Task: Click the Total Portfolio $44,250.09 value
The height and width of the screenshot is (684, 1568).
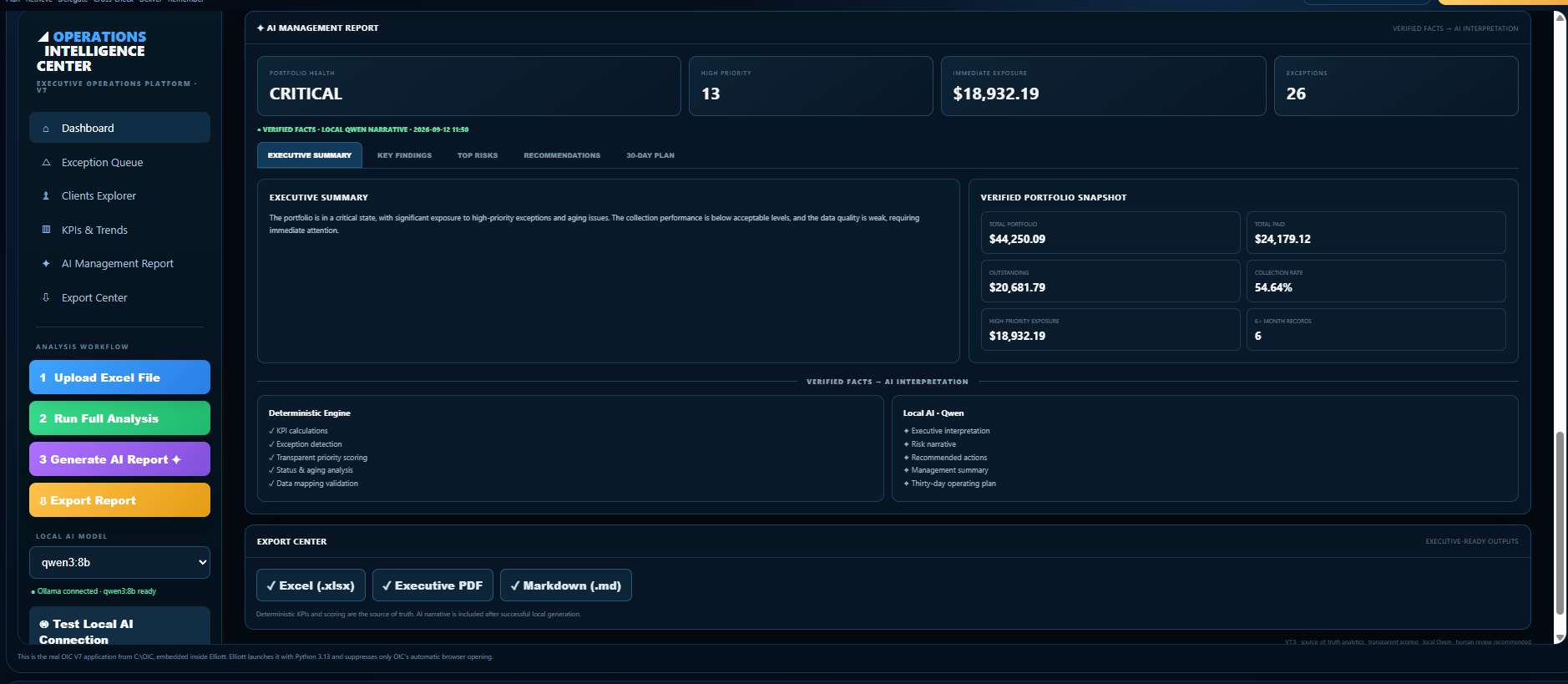Action: pyautogui.click(x=1017, y=239)
